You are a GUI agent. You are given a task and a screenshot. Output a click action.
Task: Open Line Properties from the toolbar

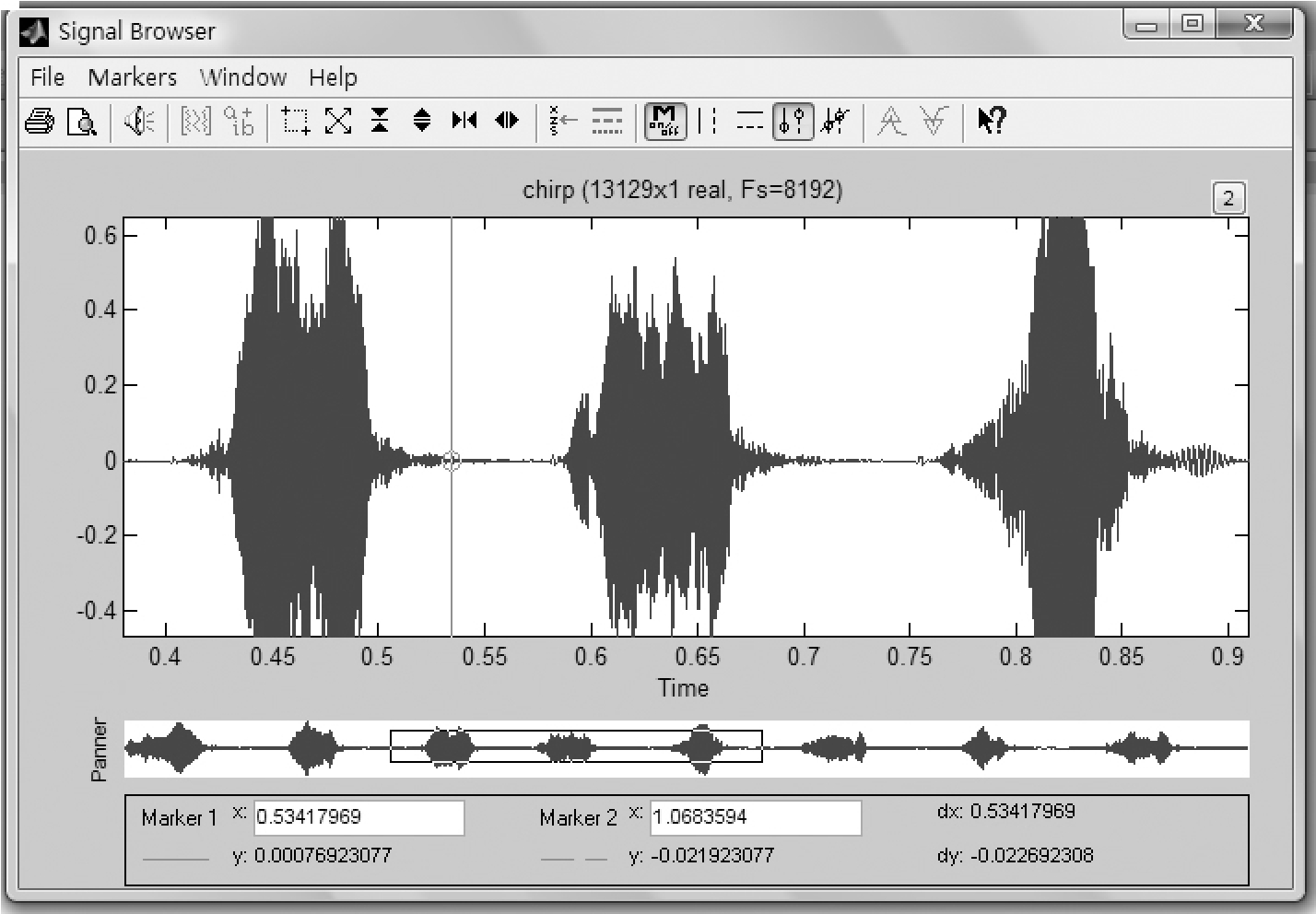pos(606,121)
